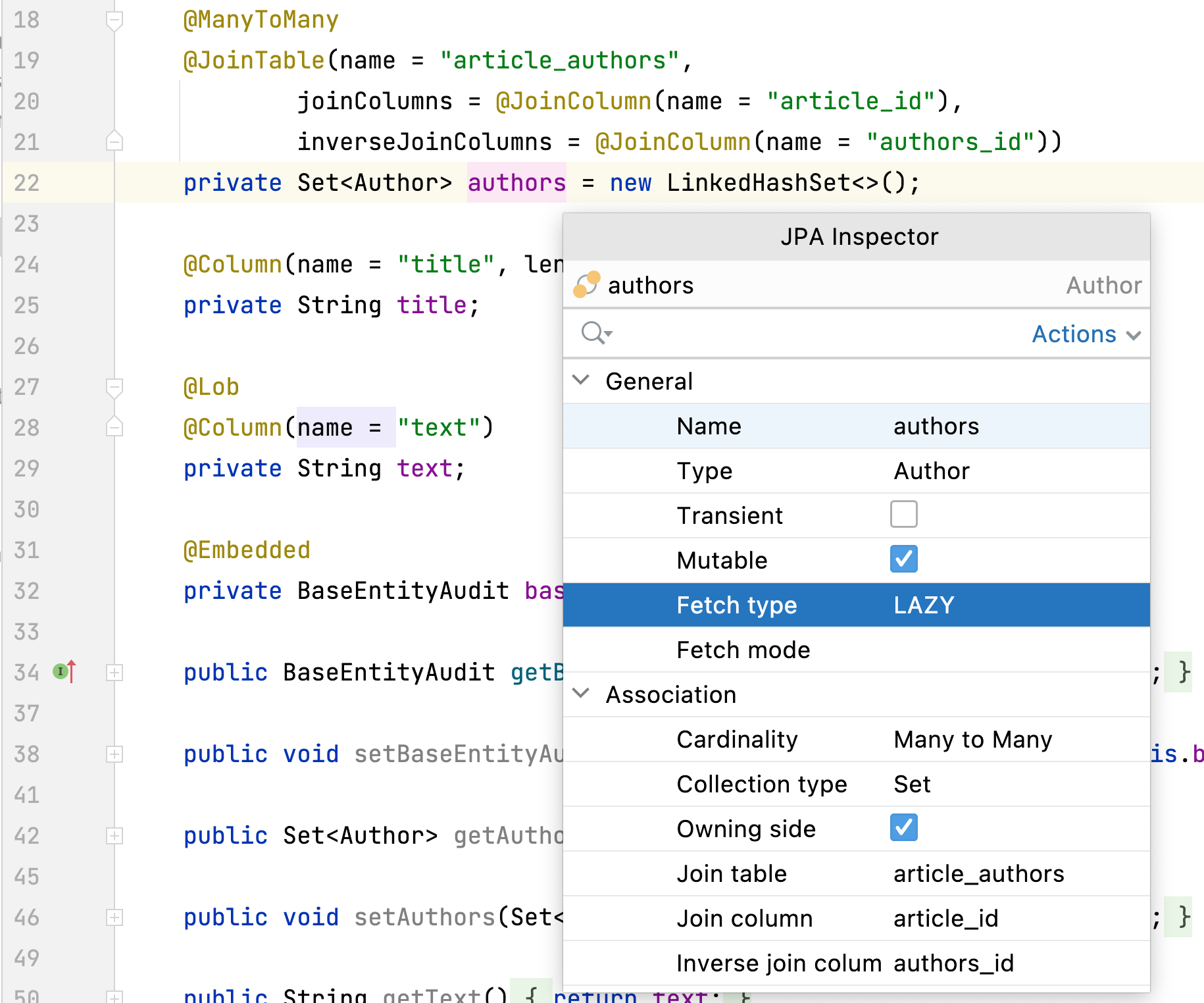The width and height of the screenshot is (1204, 1003).
Task: Click the comment fold marker beside line 18
Action: point(114,19)
